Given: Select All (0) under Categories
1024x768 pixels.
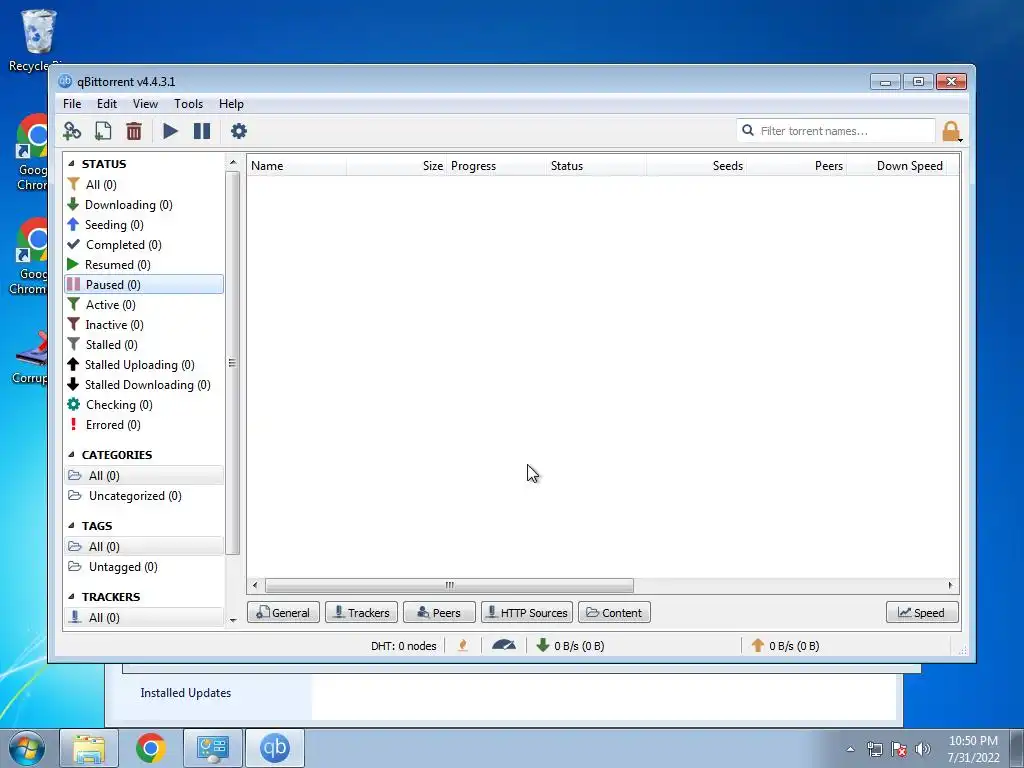Looking at the screenshot, I should coord(144,475).
